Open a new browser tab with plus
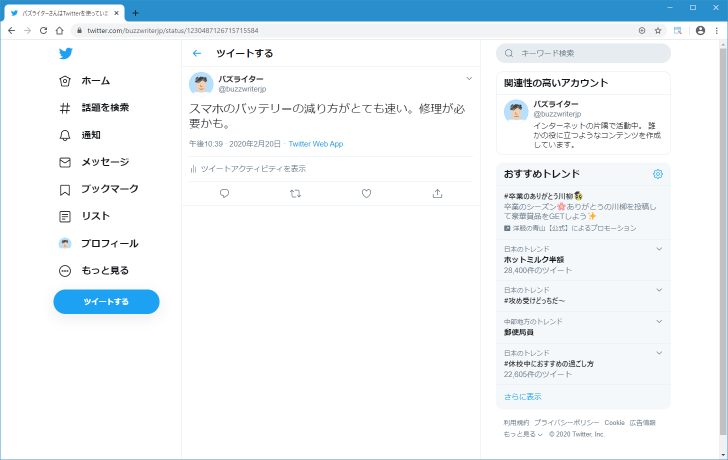Image resolution: width=728 pixels, height=460 pixels. pyautogui.click(x=135, y=13)
